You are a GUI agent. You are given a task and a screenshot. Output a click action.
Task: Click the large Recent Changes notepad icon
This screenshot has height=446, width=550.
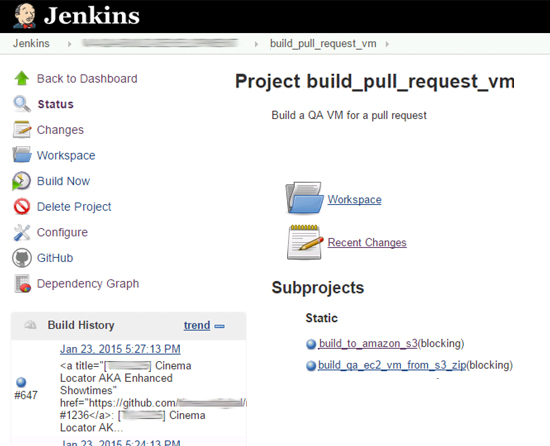pos(304,242)
